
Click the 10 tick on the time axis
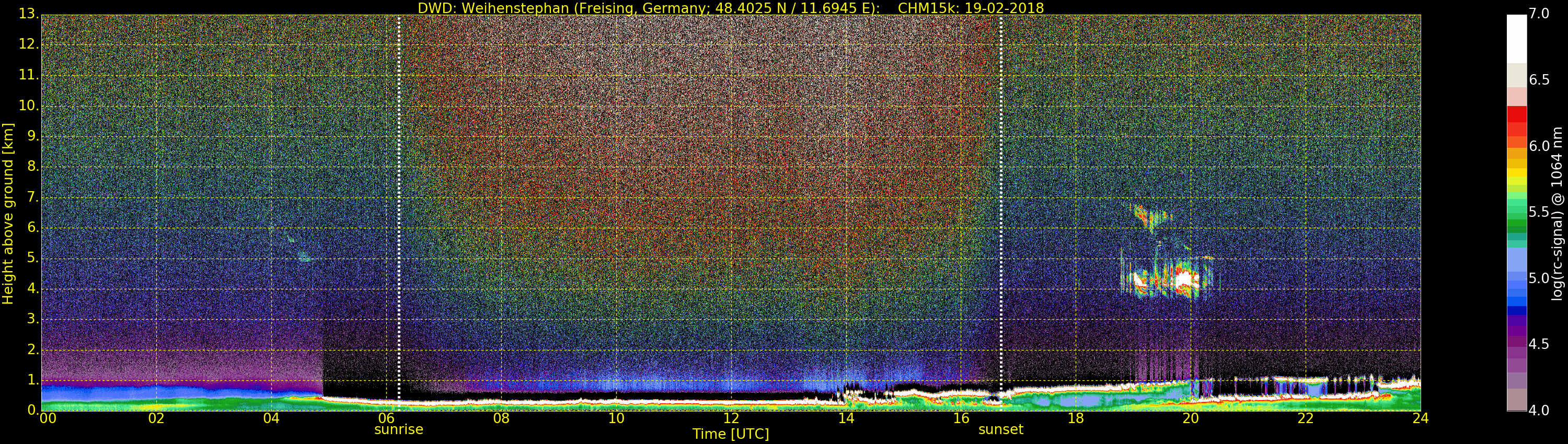tap(617, 418)
